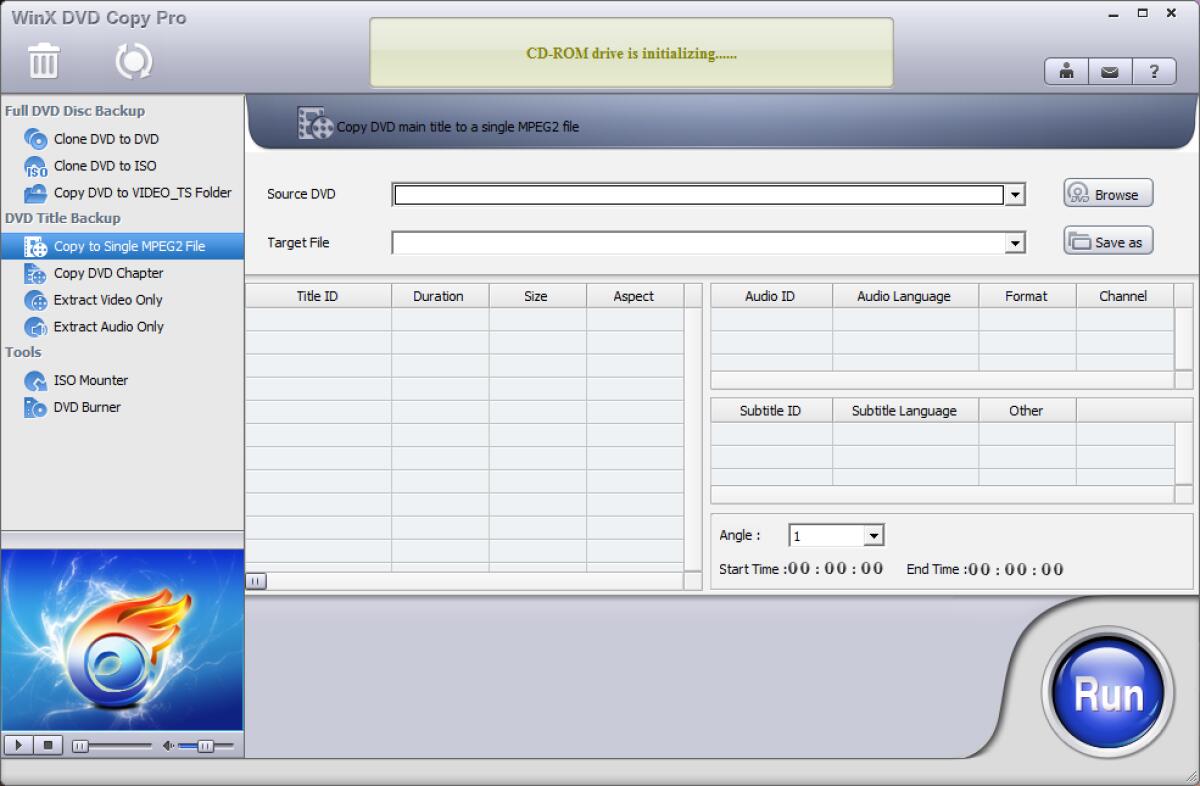Click the Browse button for source DVD
1200x786 pixels.
coord(1107,194)
